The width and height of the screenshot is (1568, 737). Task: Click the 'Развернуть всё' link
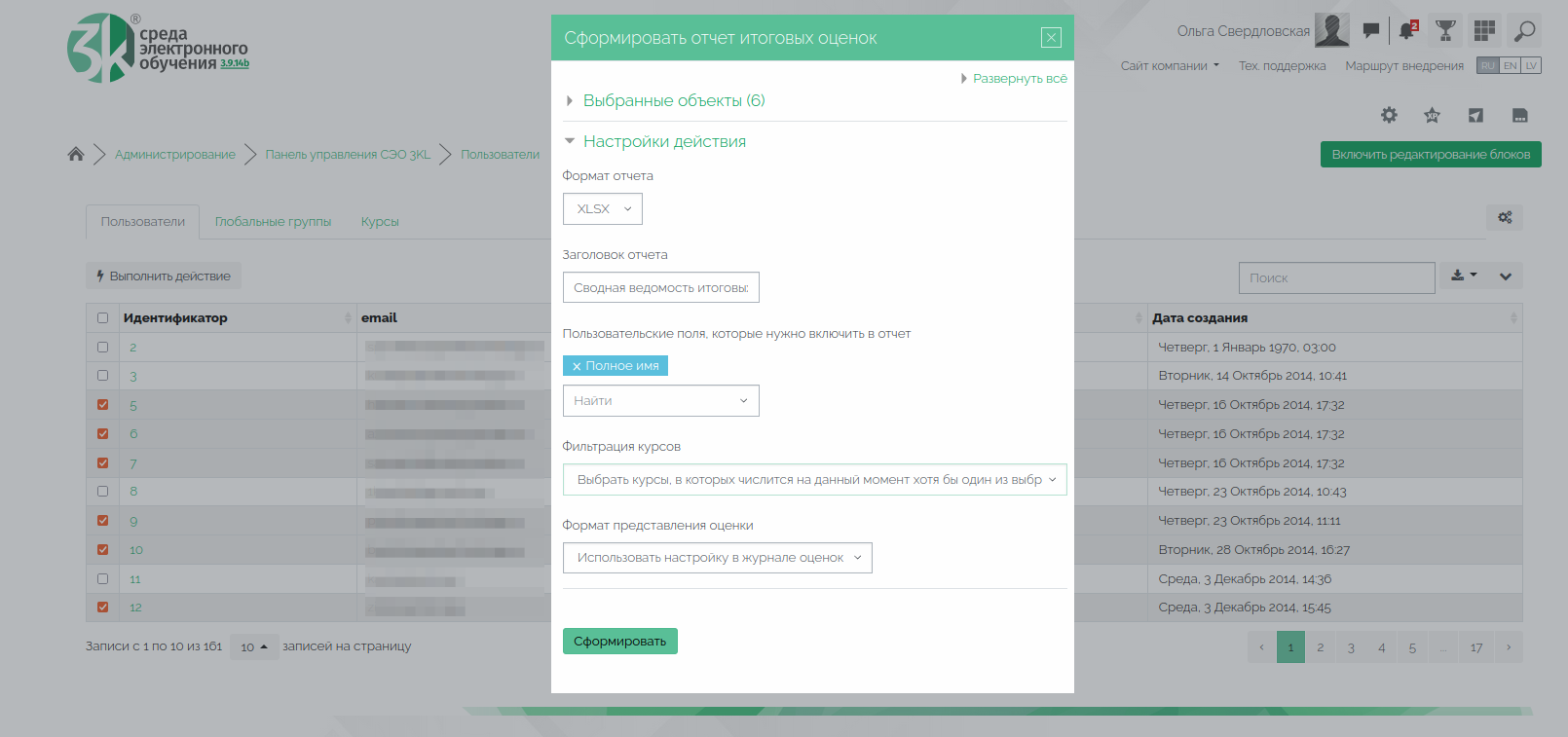click(1019, 79)
